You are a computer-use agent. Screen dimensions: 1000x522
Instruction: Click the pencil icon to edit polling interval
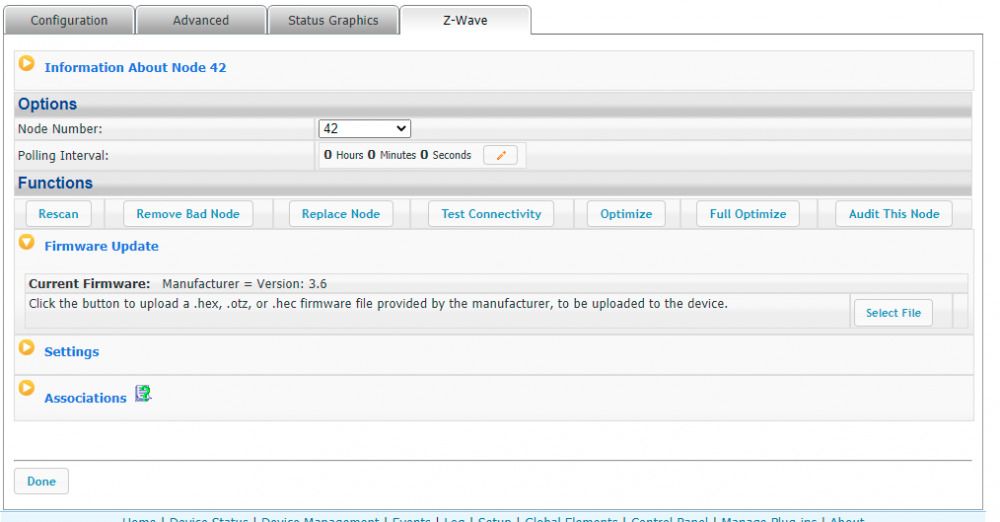(x=500, y=155)
